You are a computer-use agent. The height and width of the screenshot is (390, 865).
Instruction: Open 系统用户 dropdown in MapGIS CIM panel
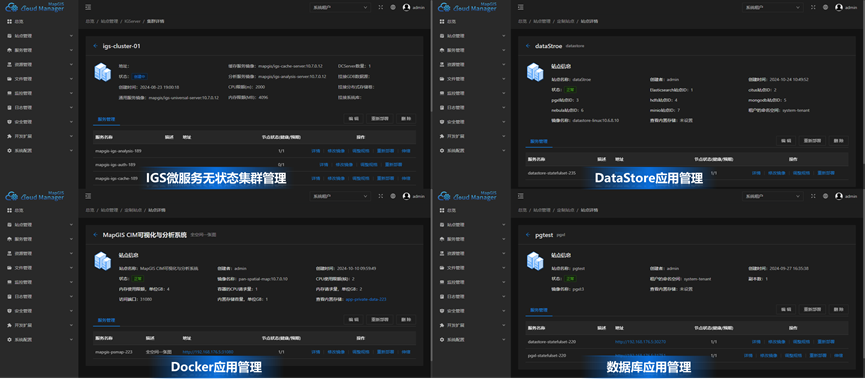tap(339, 196)
